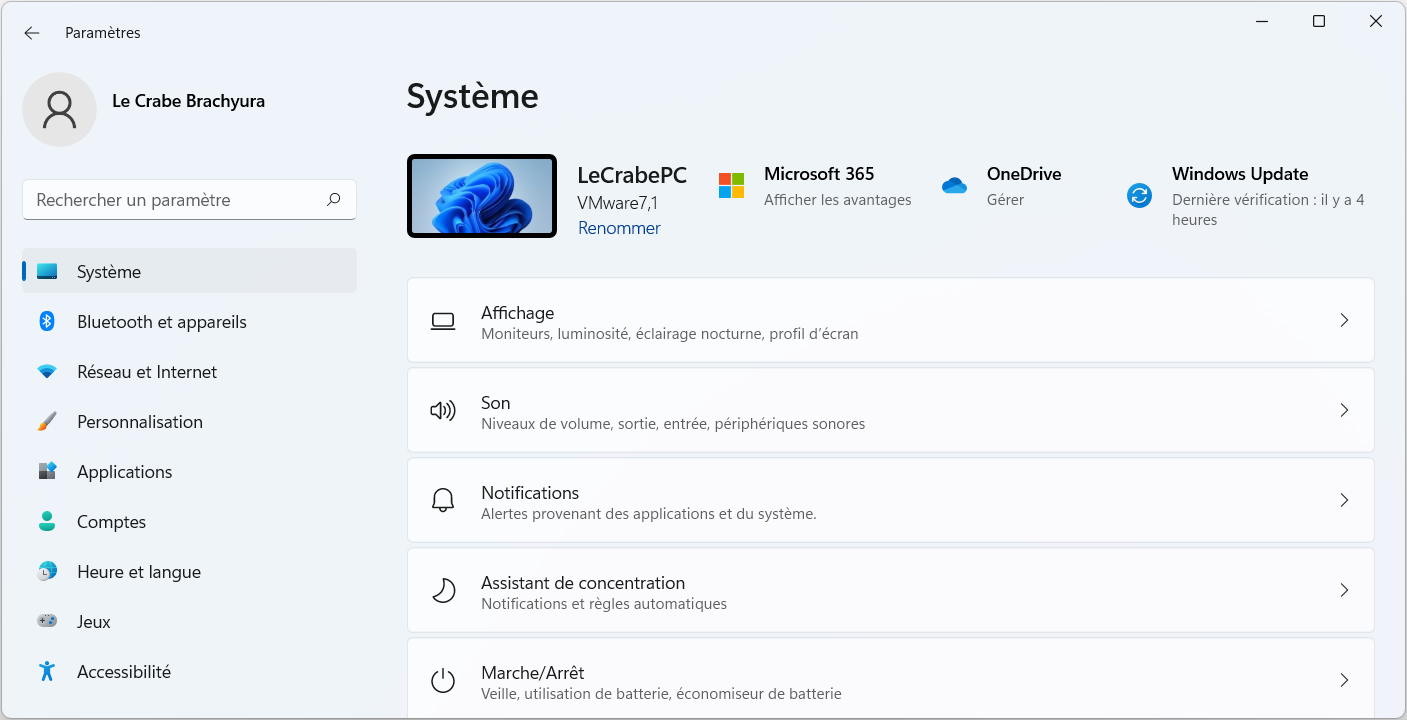Select Système in the sidebar
Viewport: 1407px width, 720px height.
pyautogui.click(x=189, y=271)
